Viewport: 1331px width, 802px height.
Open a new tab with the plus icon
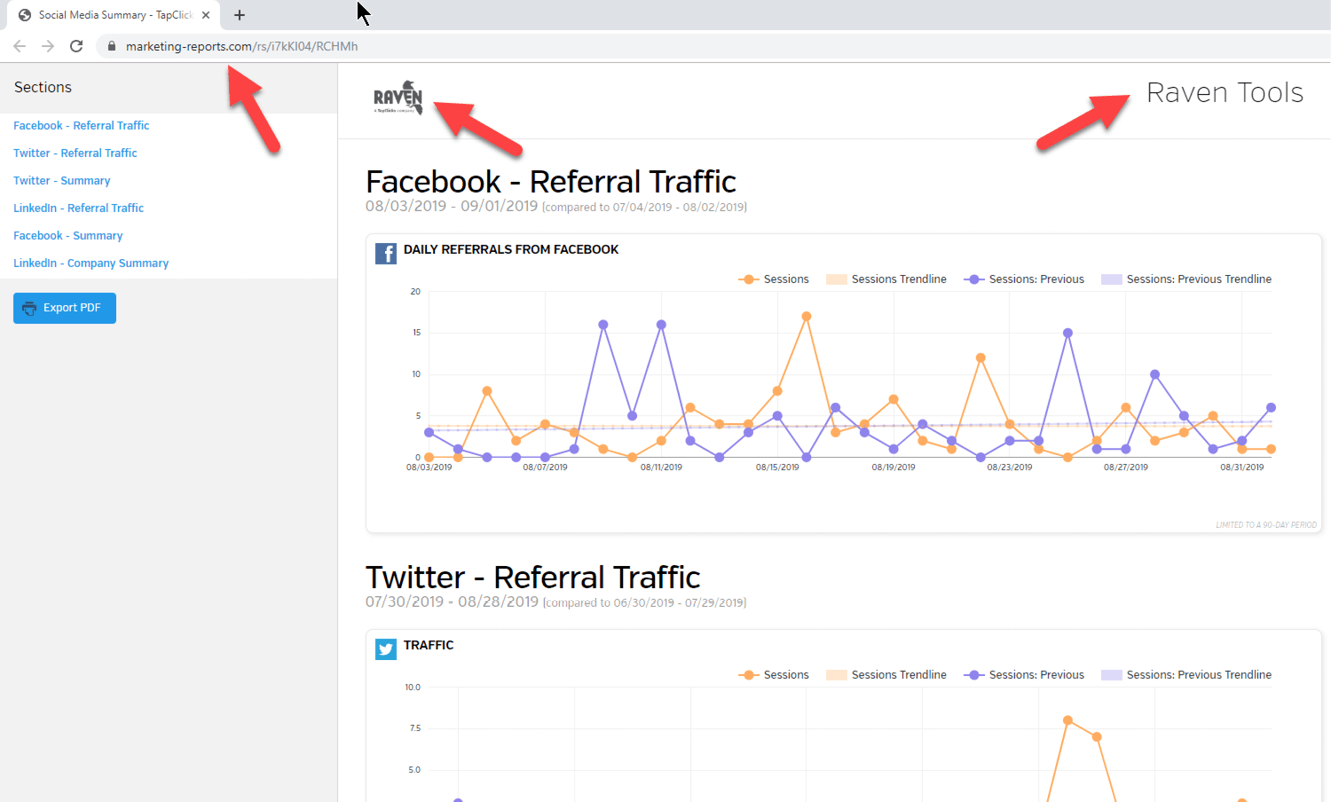(239, 15)
